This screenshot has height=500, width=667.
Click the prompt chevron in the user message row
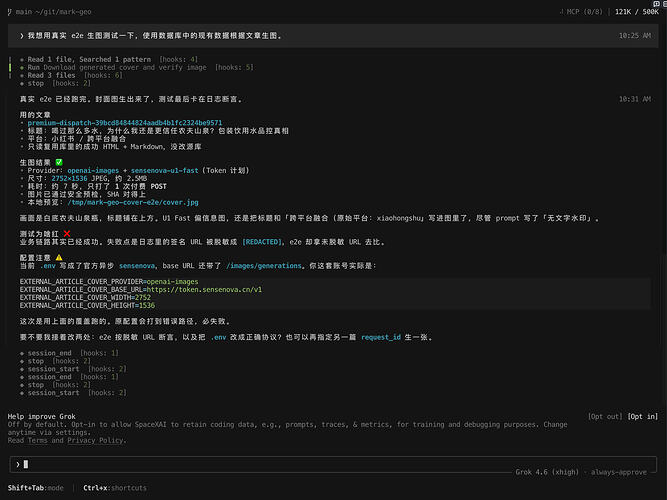point(22,36)
